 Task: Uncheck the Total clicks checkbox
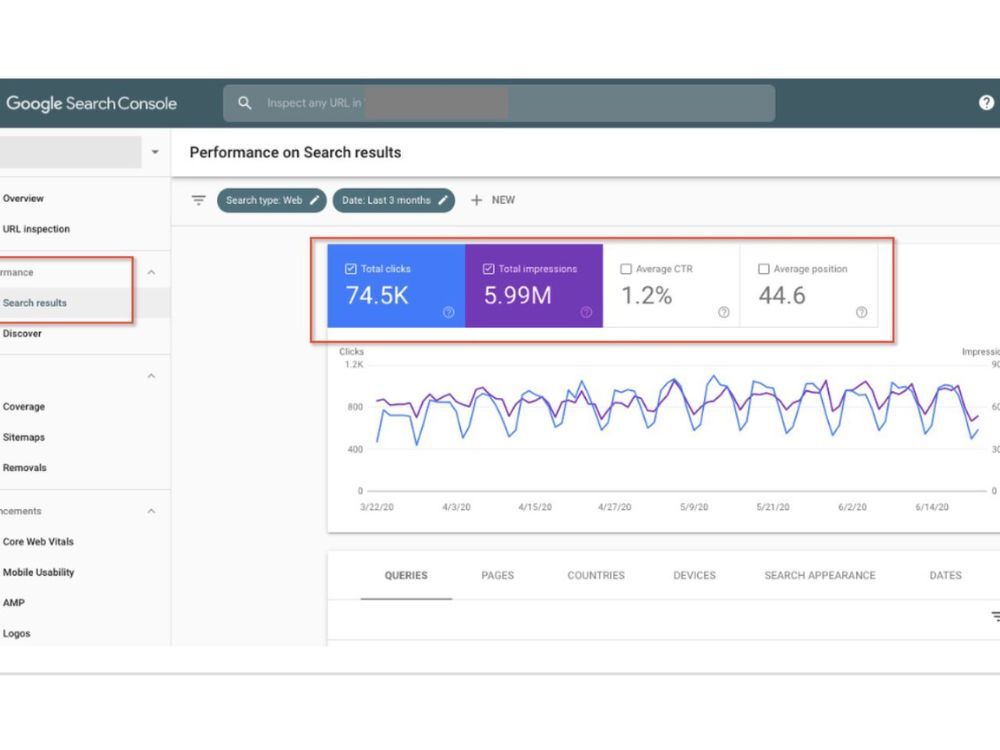tap(351, 269)
